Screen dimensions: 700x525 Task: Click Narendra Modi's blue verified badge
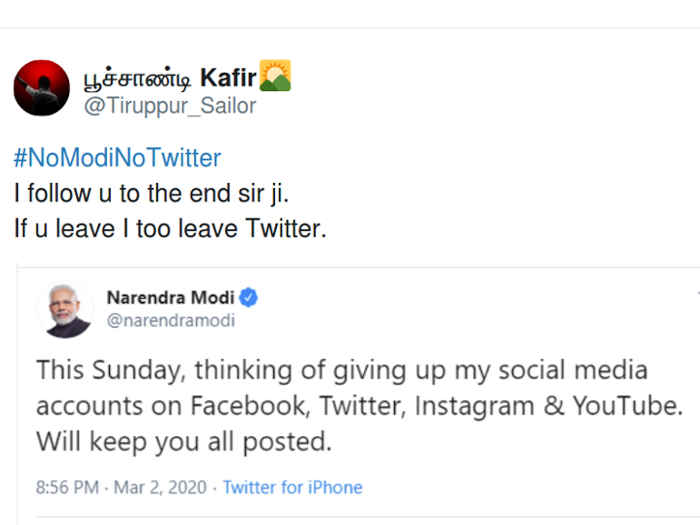pos(250,298)
